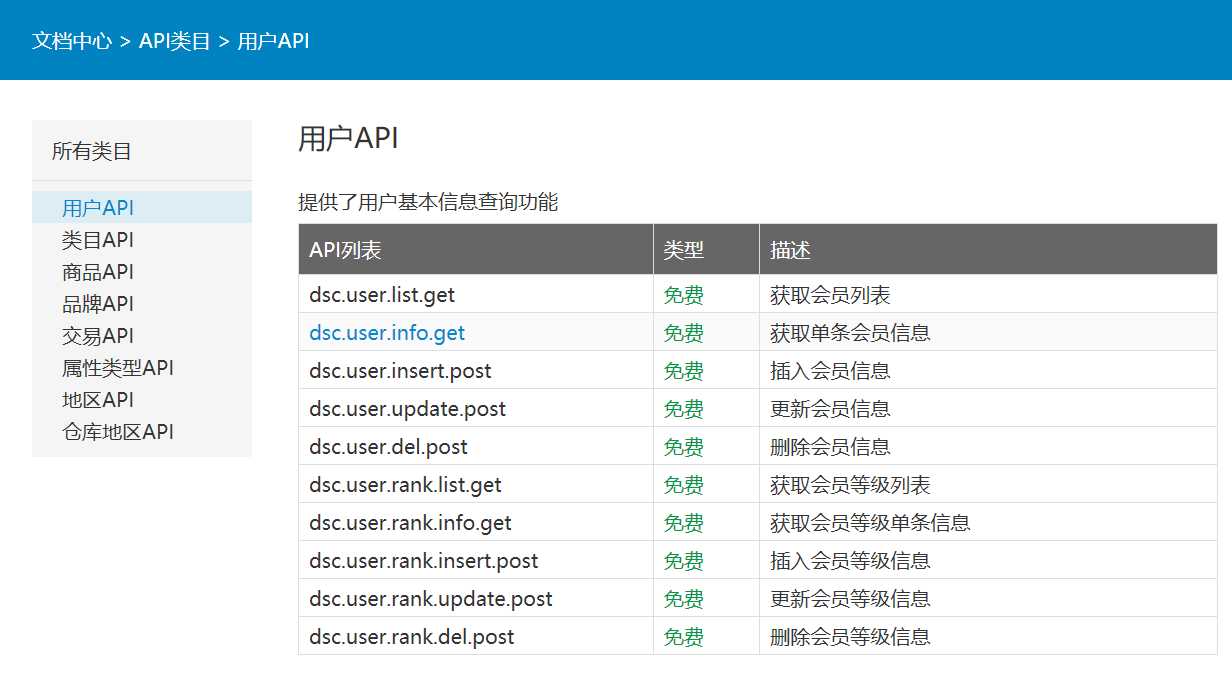Screen dimensions: 1232x690
Task: Click 免费 in dsc.user.rank.del.post row
Action: (684, 637)
